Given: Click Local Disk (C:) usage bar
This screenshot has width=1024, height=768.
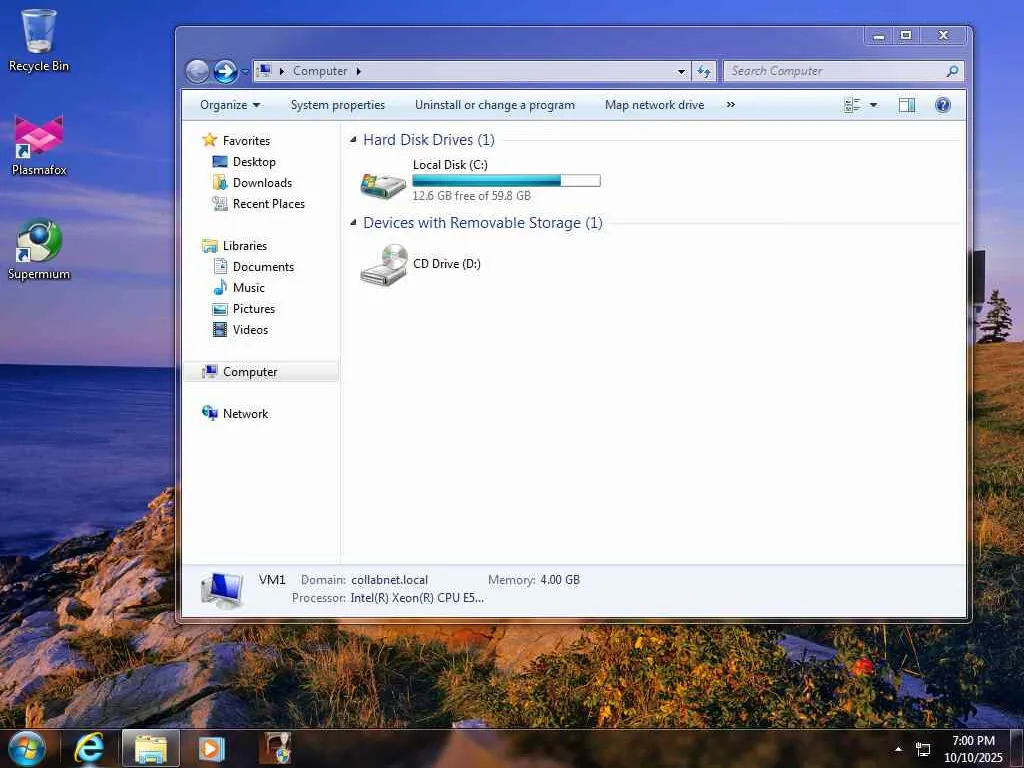Looking at the screenshot, I should (x=506, y=181).
